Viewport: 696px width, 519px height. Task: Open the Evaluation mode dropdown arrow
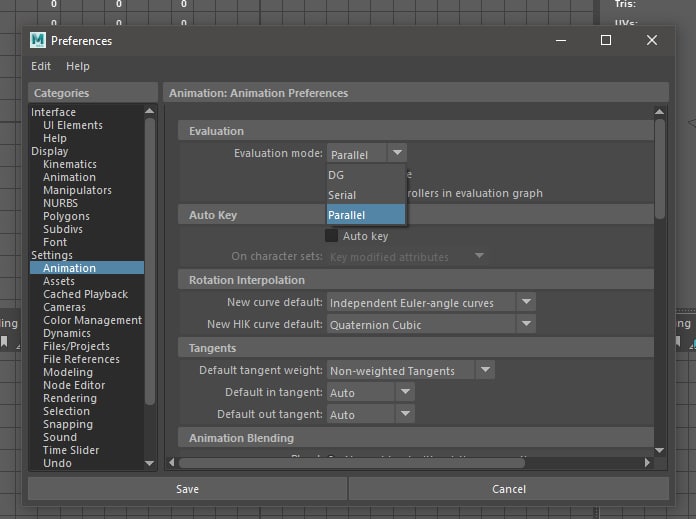tap(397, 153)
